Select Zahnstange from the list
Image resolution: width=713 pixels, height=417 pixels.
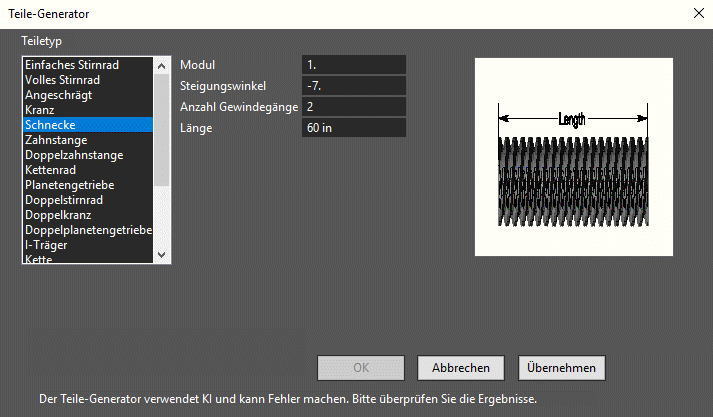pos(88,140)
